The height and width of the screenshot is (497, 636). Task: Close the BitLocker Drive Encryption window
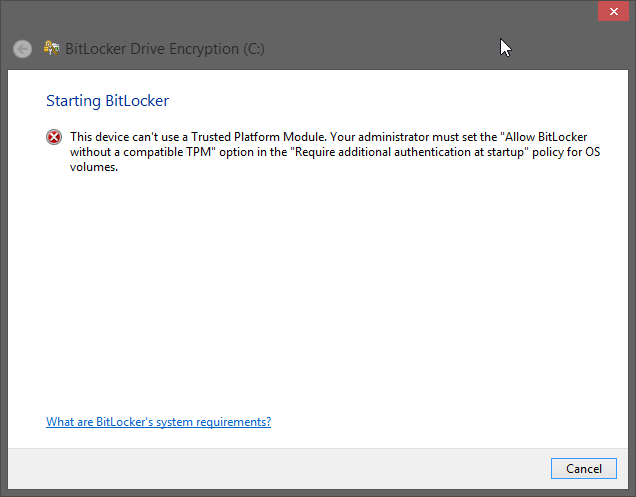pos(612,12)
